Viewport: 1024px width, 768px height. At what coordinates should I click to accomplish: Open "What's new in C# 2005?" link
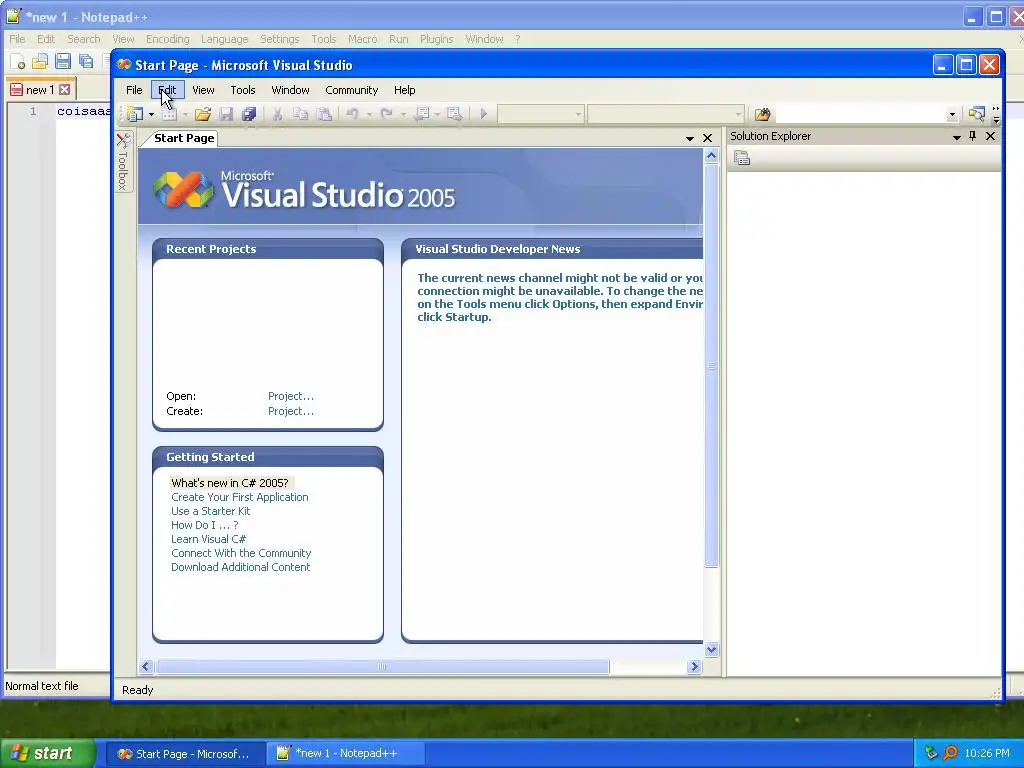[230, 483]
